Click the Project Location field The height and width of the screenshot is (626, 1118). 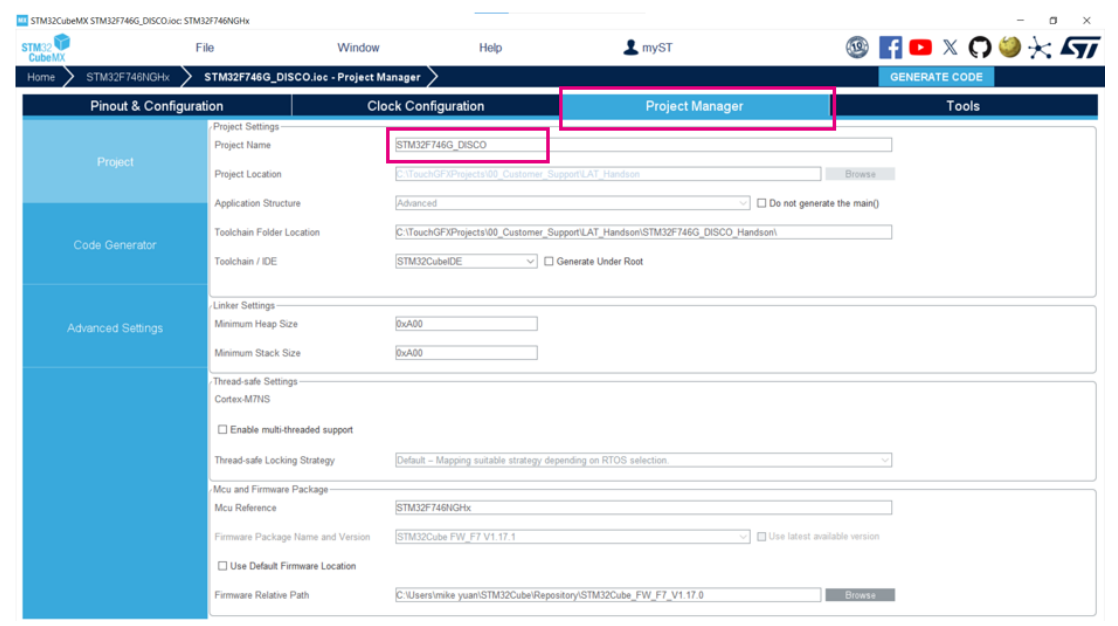click(x=607, y=174)
